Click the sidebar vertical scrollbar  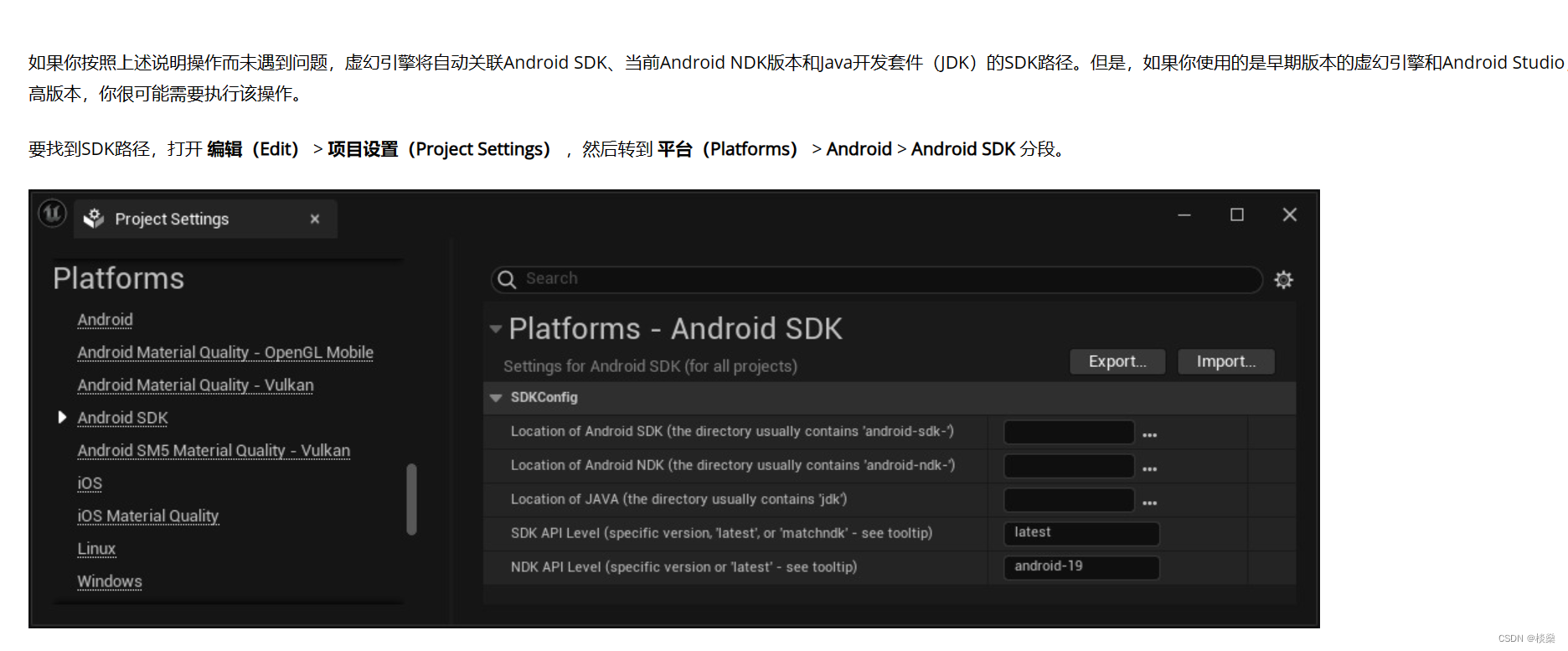click(x=411, y=499)
